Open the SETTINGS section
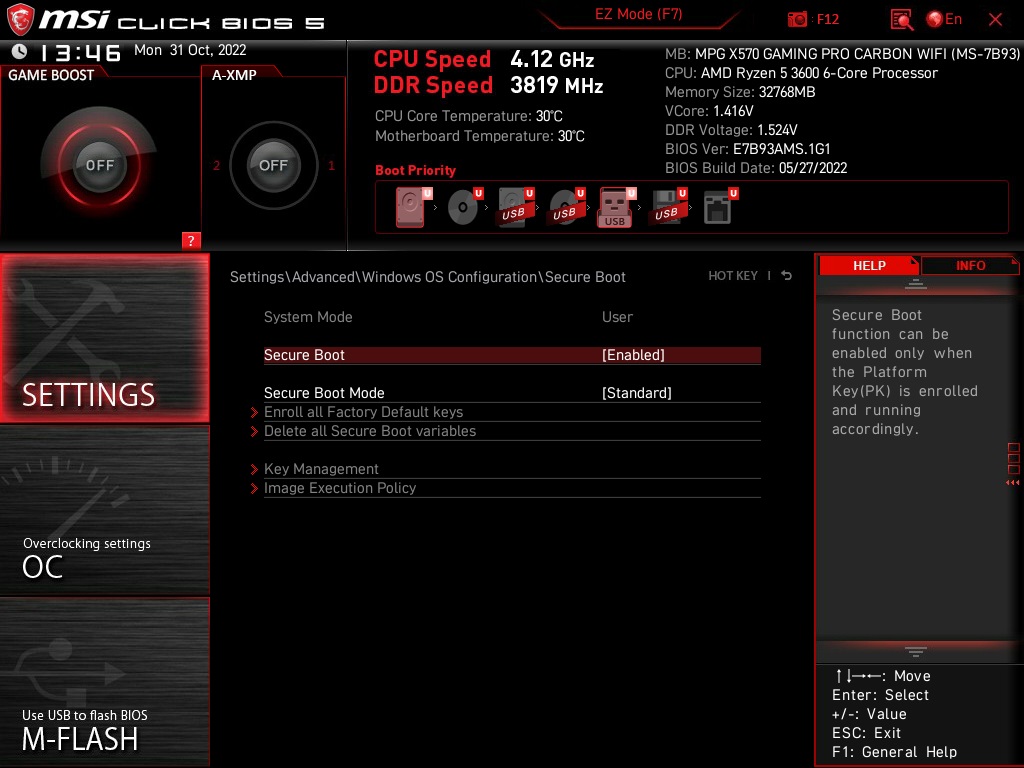 point(104,338)
